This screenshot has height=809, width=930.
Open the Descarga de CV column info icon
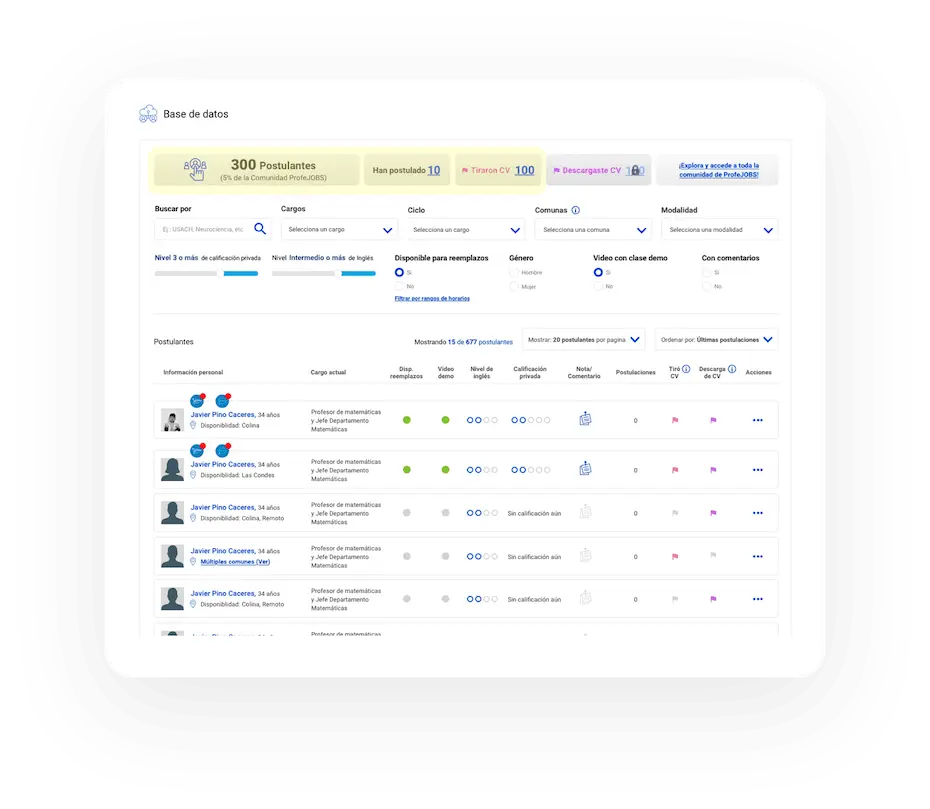tap(732, 369)
